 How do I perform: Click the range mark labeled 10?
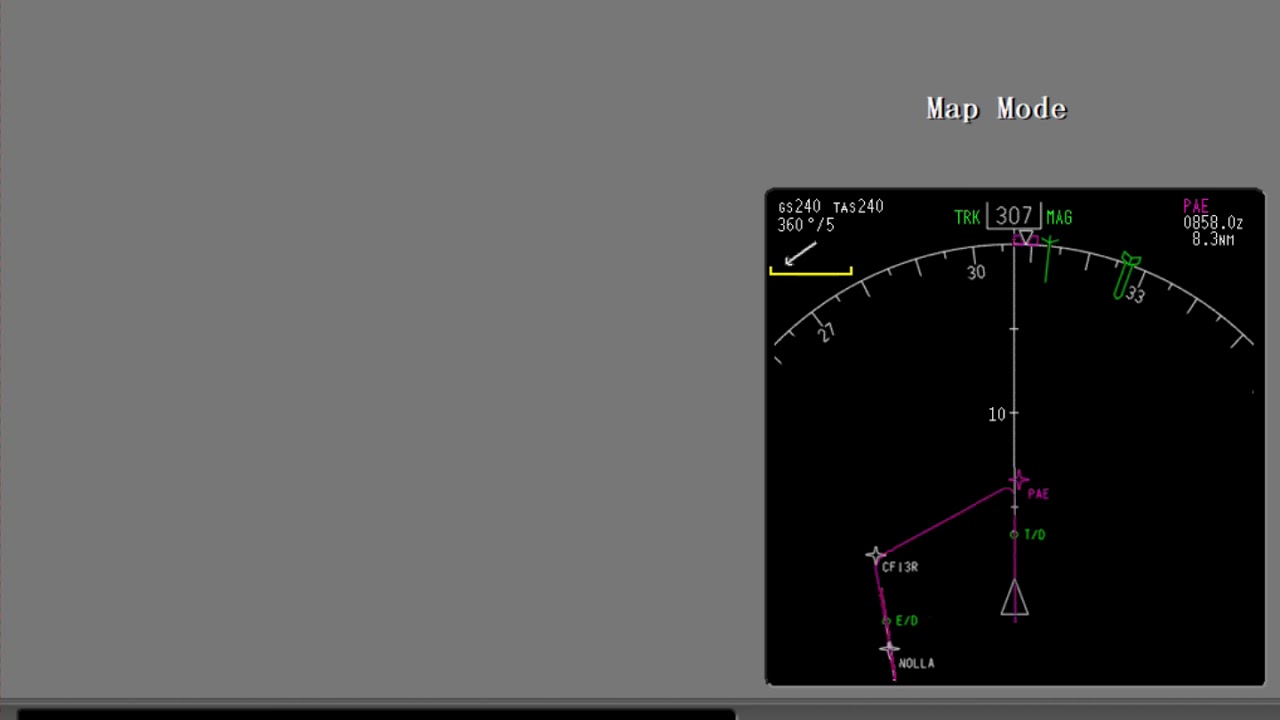[x=997, y=414]
